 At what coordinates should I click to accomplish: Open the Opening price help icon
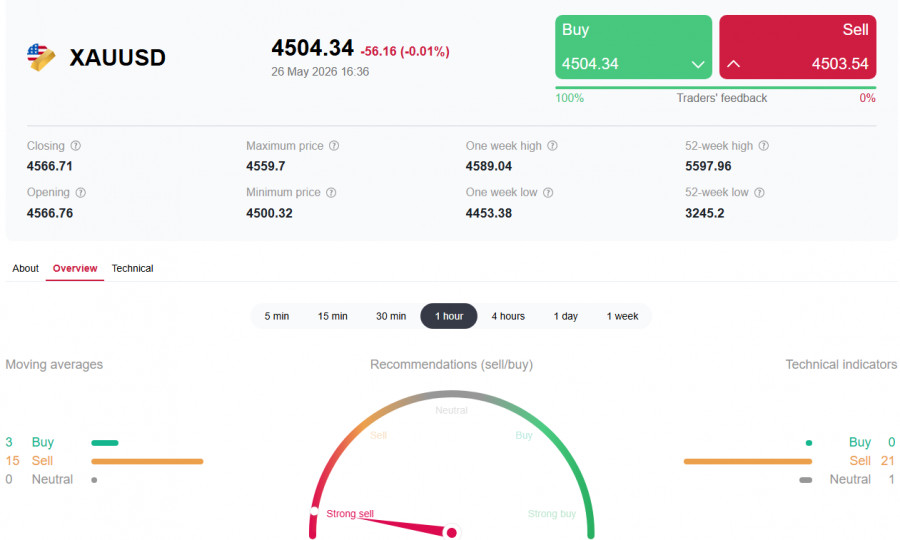[81, 193]
